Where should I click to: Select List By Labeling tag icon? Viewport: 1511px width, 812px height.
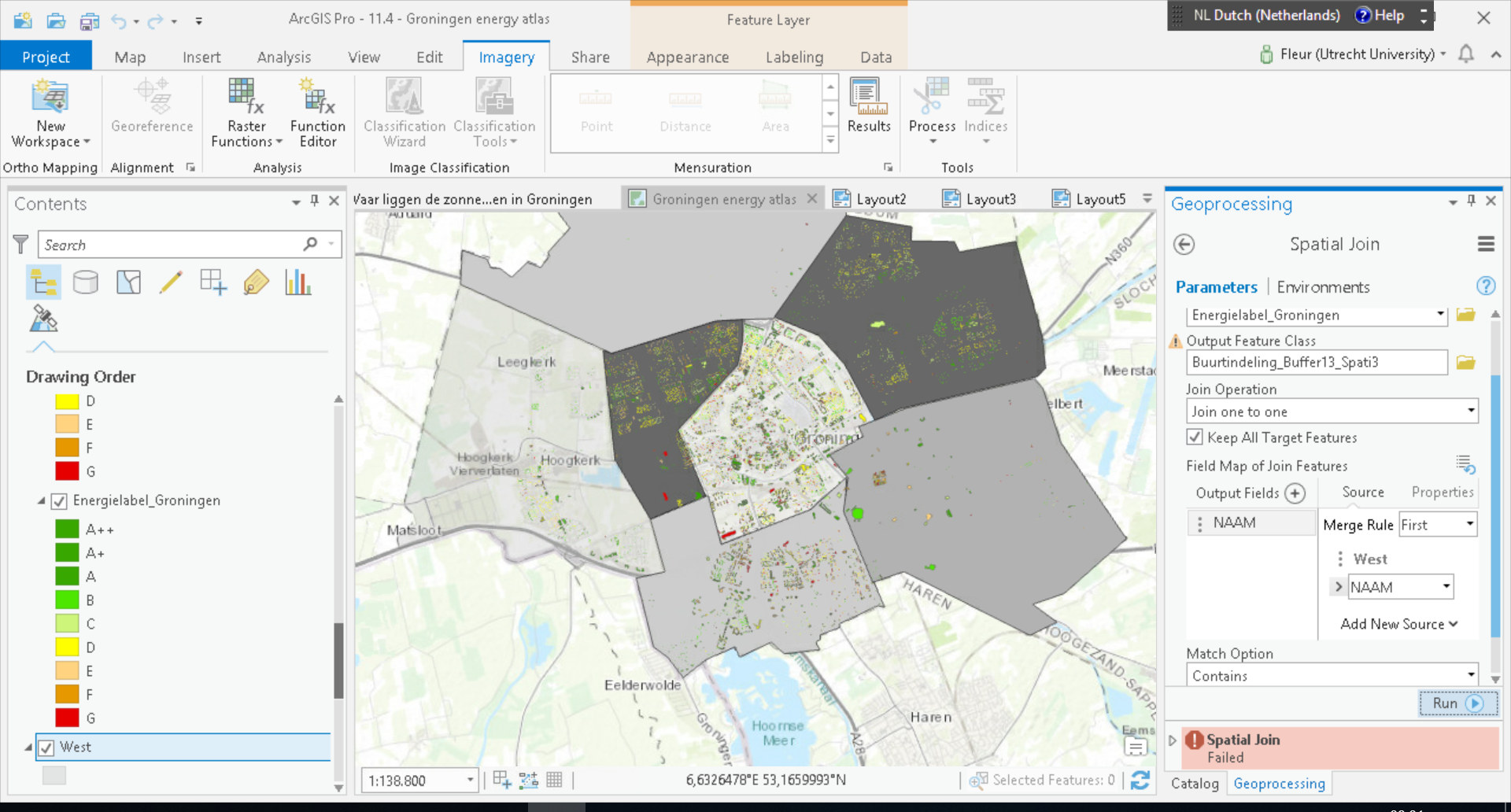pyautogui.click(x=256, y=282)
